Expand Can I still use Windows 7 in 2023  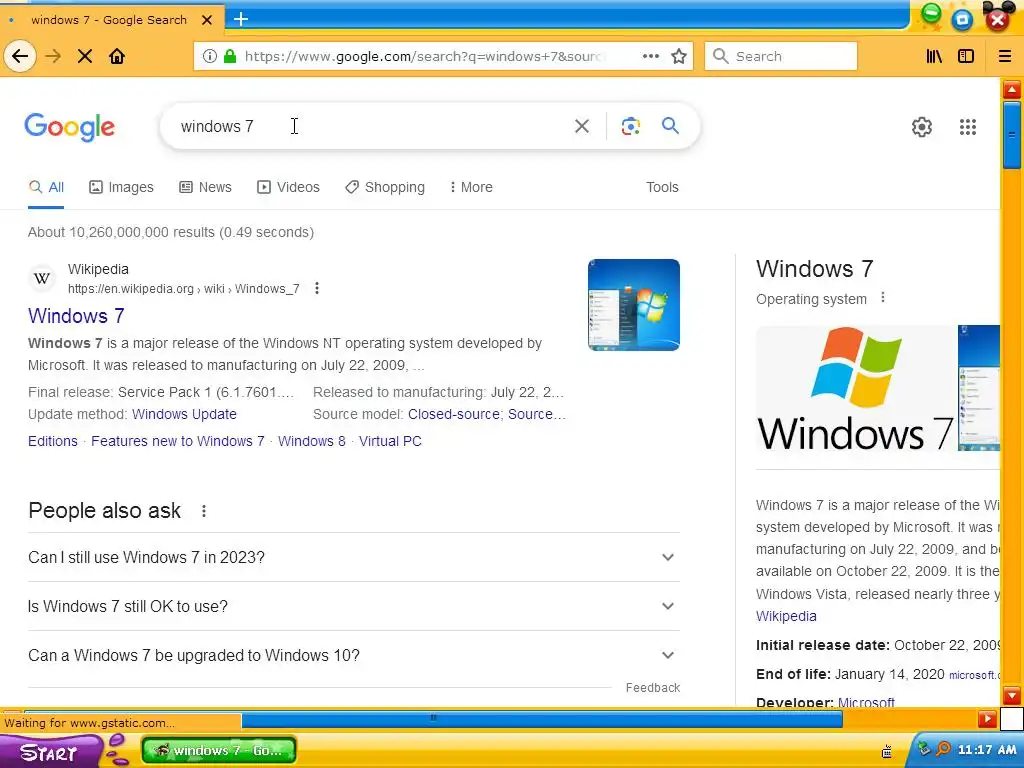coord(353,557)
